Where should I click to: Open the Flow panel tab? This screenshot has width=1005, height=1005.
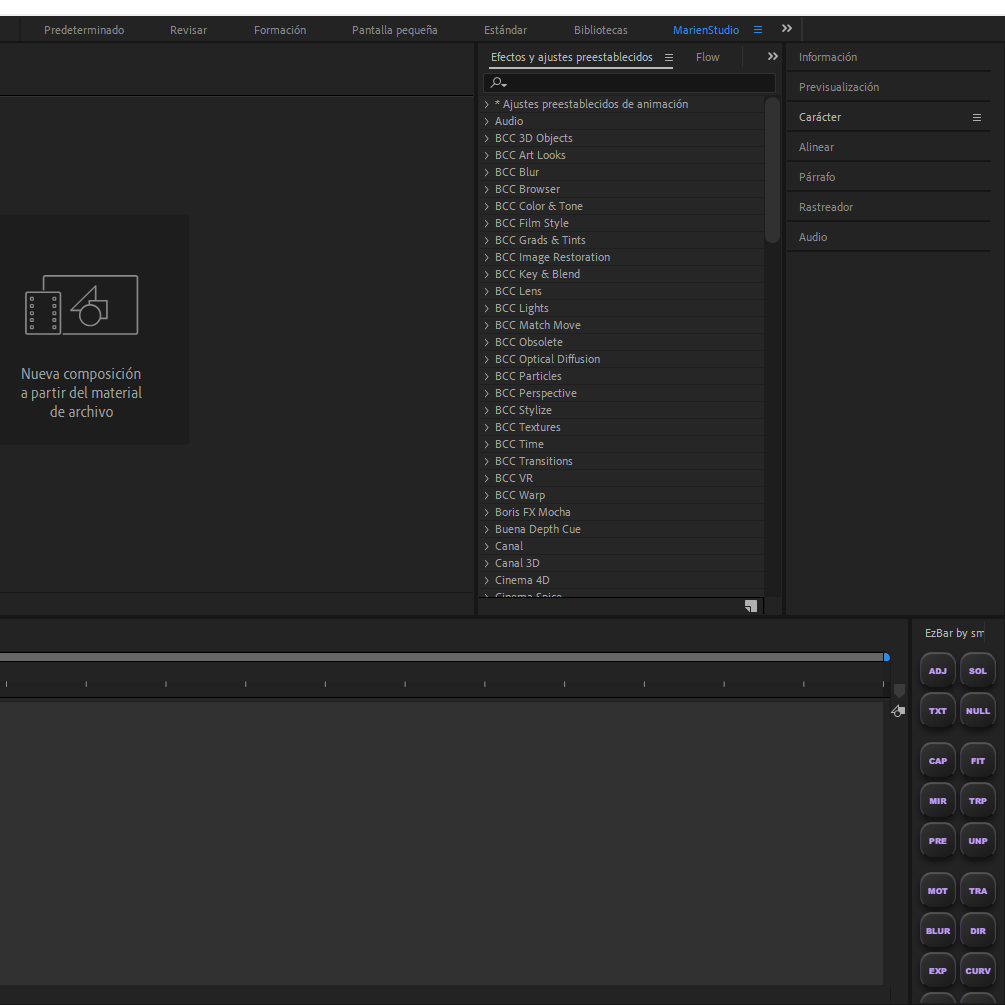(708, 57)
